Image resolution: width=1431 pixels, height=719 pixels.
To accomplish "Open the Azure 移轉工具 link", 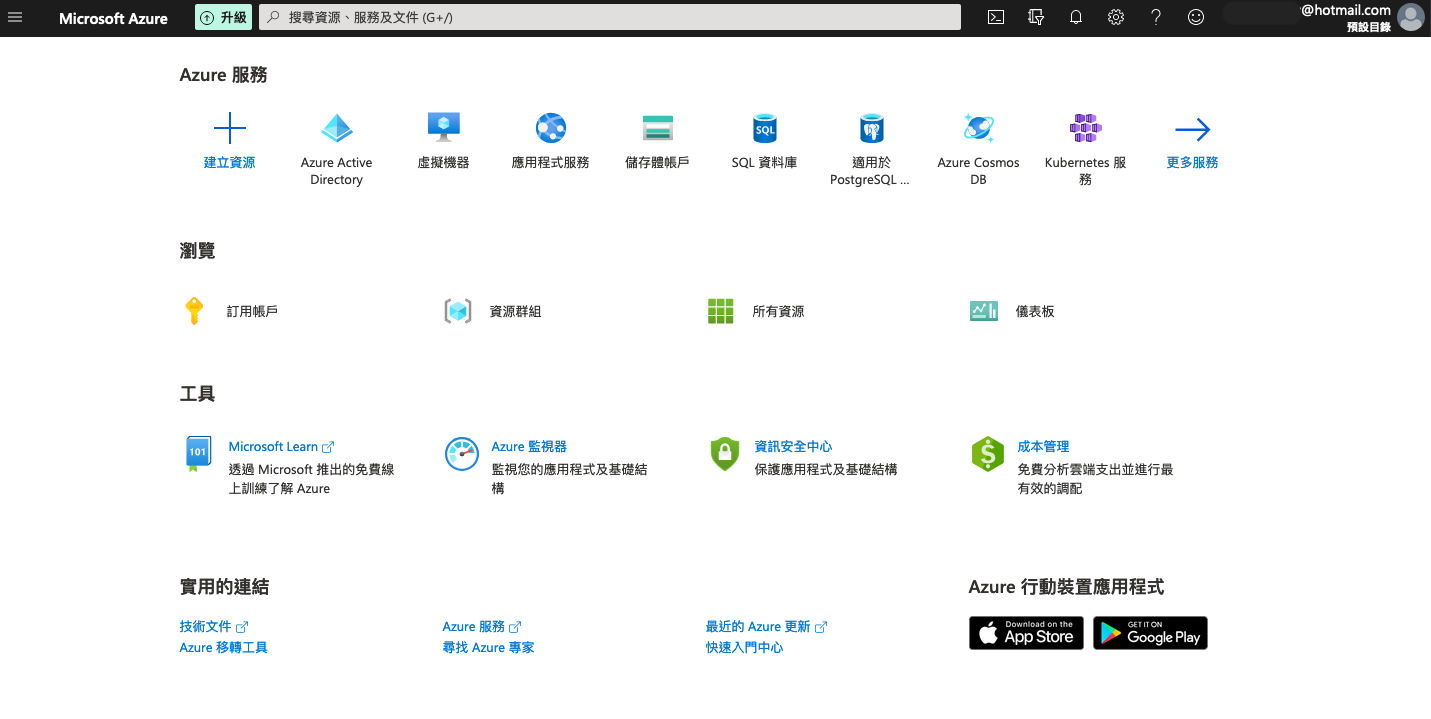I will point(223,648).
